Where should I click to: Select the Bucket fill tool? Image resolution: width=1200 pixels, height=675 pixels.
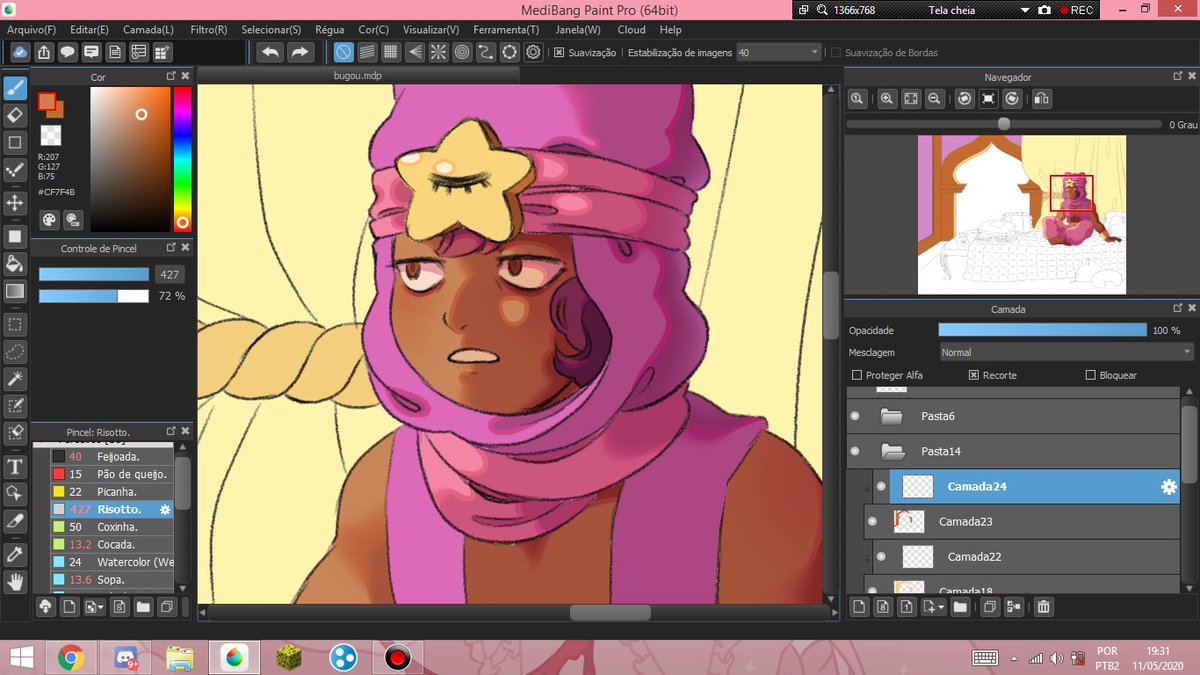pyautogui.click(x=15, y=264)
